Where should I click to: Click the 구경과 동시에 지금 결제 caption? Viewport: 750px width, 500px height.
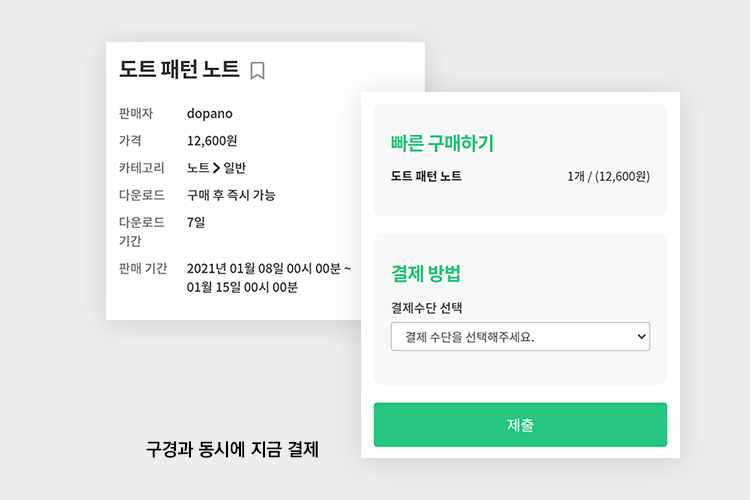click(x=232, y=449)
